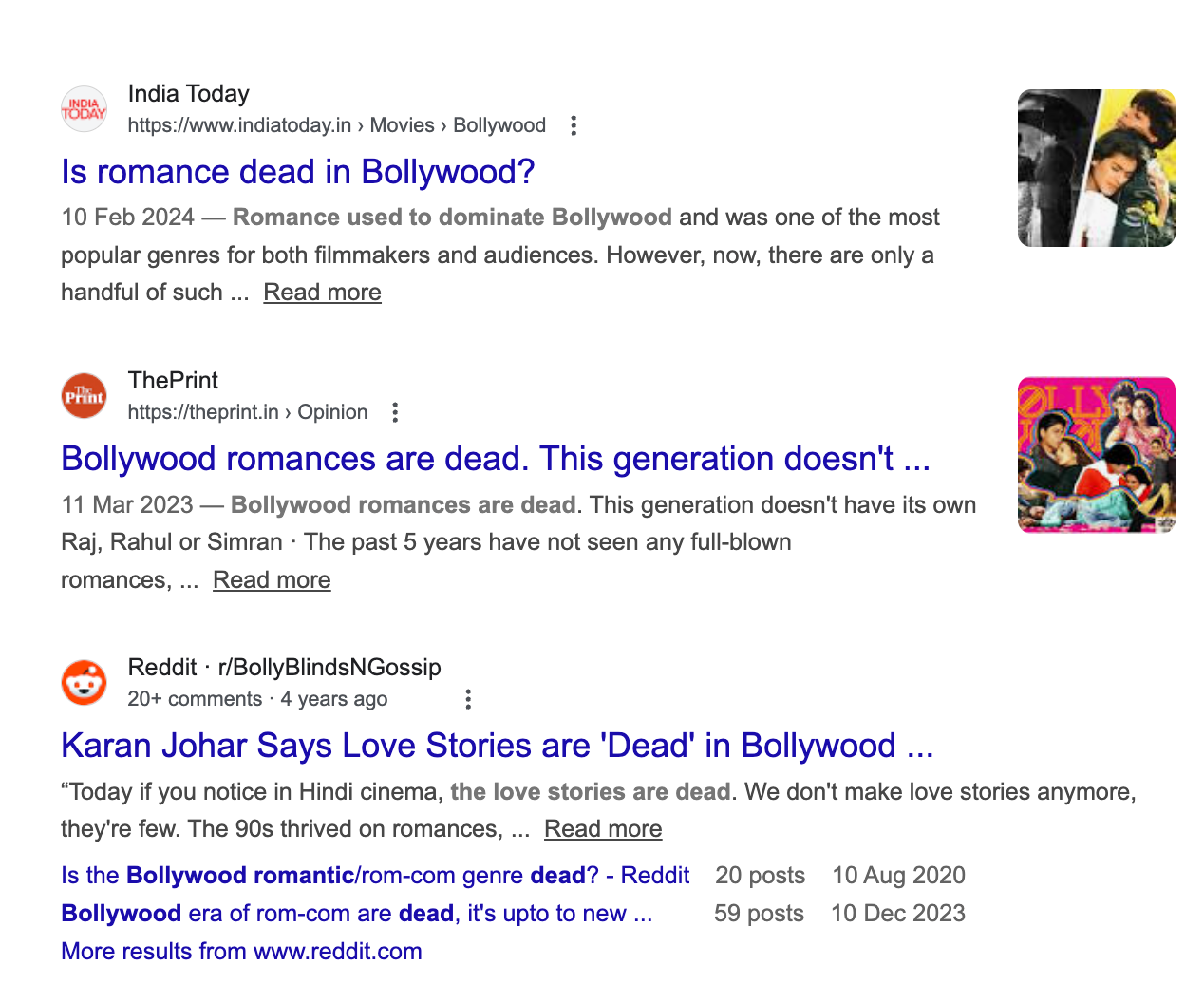Open "Is the Bollywood romantic/rom-com genre dead?" post
The height and width of the screenshot is (1003, 1204).
click(x=374, y=875)
